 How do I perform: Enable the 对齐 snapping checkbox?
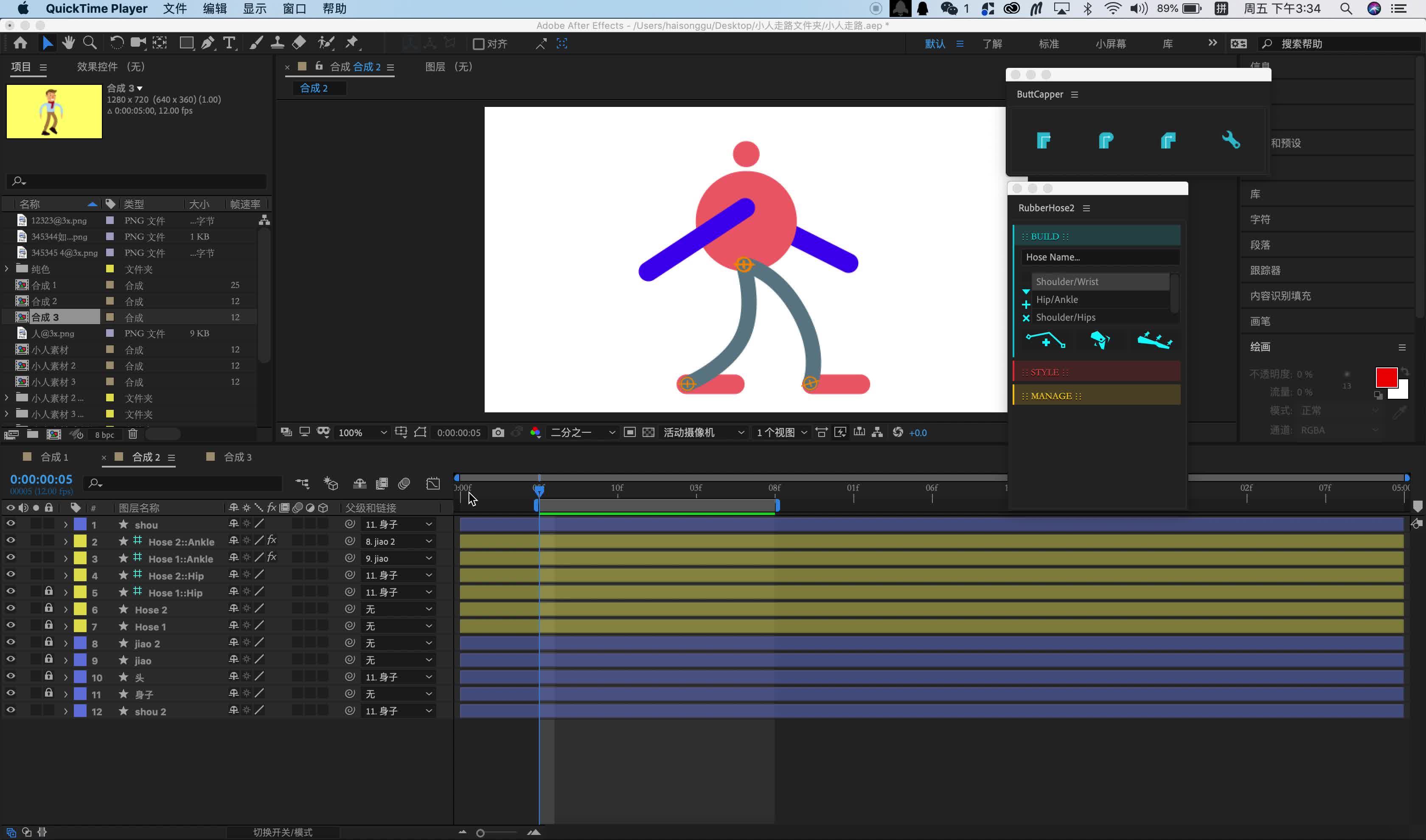click(478, 44)
